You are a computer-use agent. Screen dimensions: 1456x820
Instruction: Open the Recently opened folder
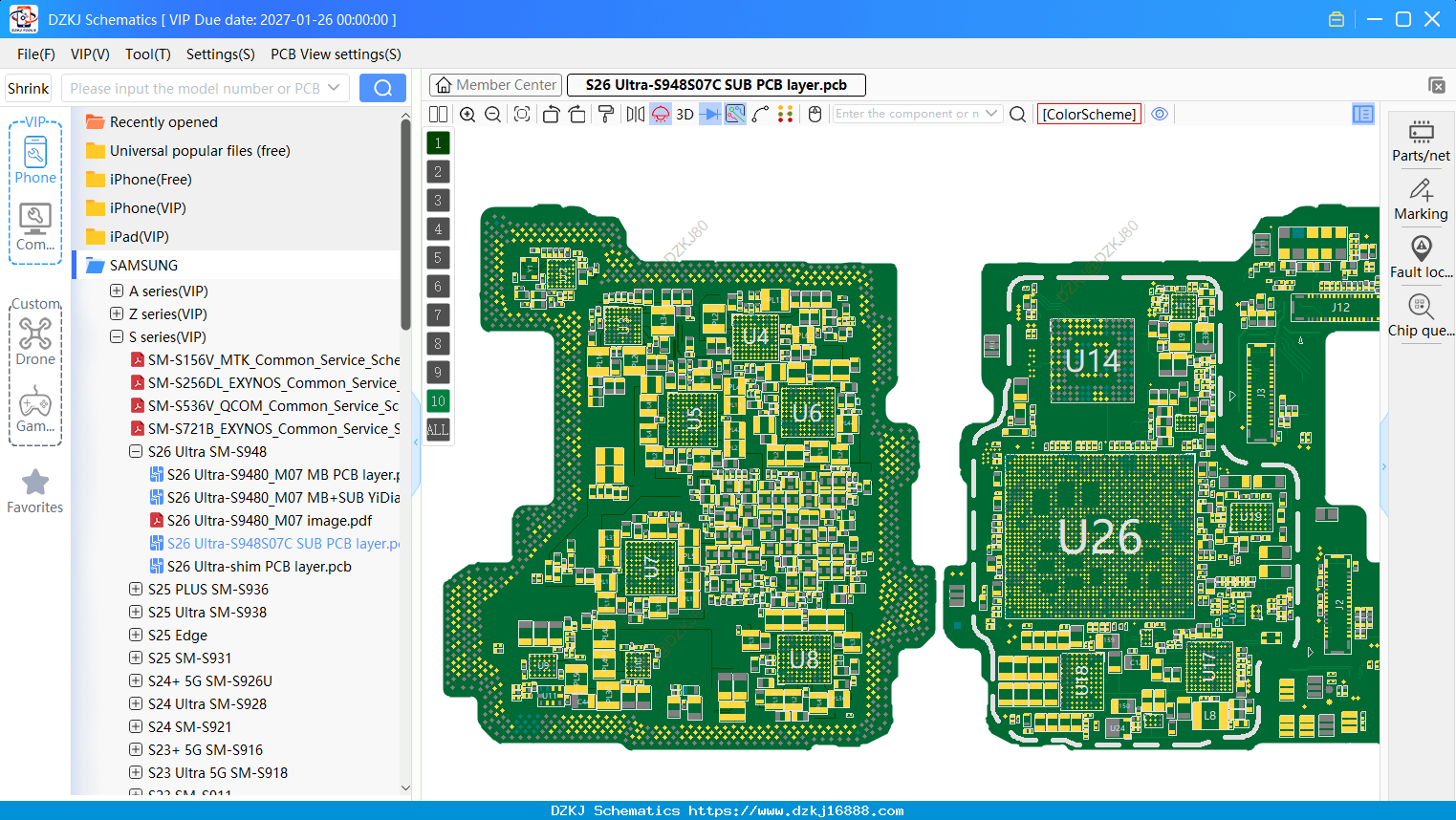(163, 121)
